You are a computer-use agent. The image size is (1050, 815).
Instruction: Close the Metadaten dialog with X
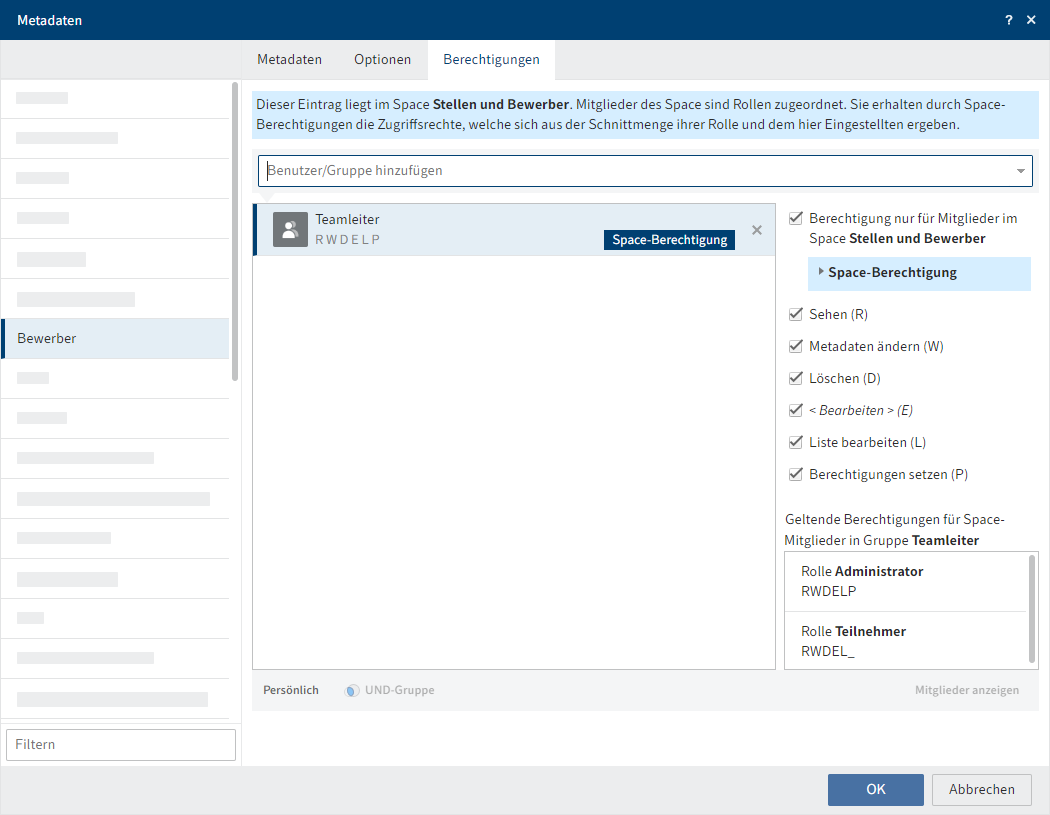tap(1031, 20)
